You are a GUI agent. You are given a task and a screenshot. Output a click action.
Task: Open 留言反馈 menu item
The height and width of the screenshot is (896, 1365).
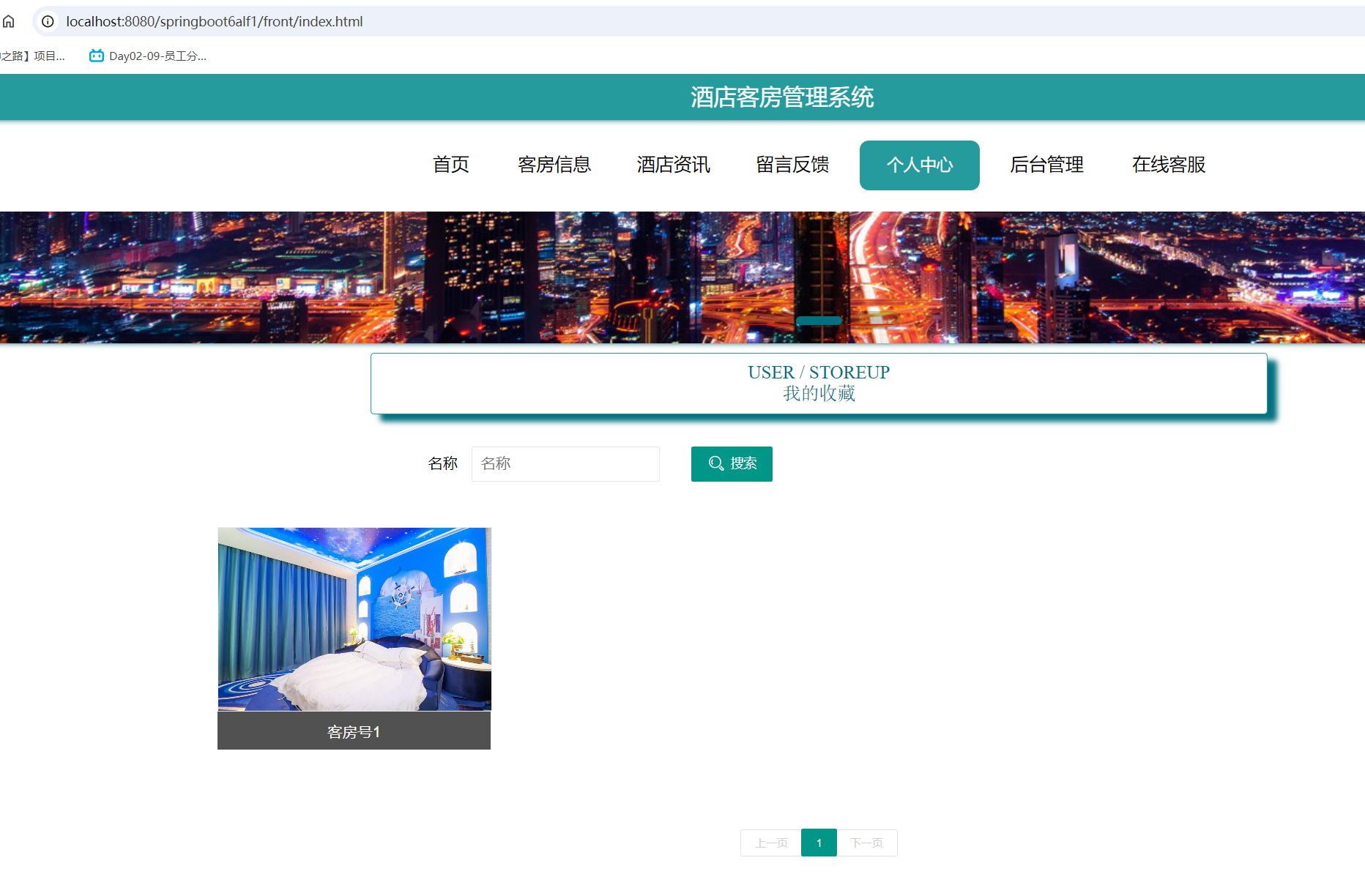(792, 165)
